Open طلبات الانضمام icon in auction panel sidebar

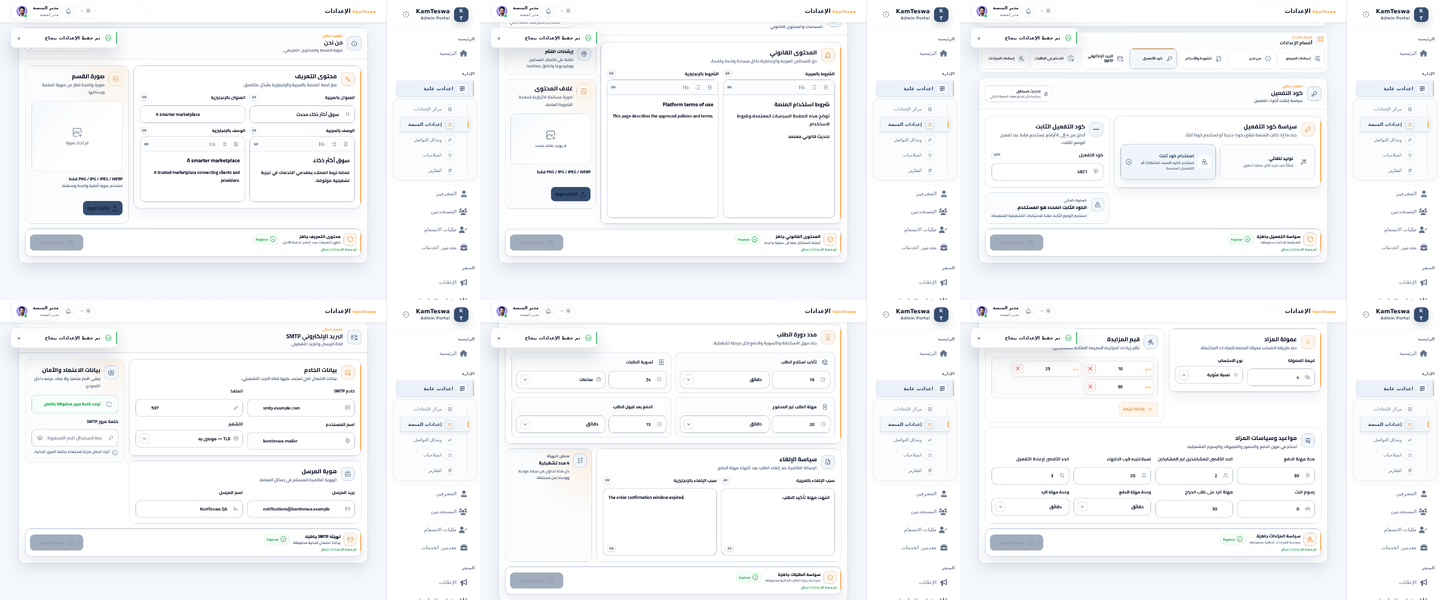point(1425,530)
